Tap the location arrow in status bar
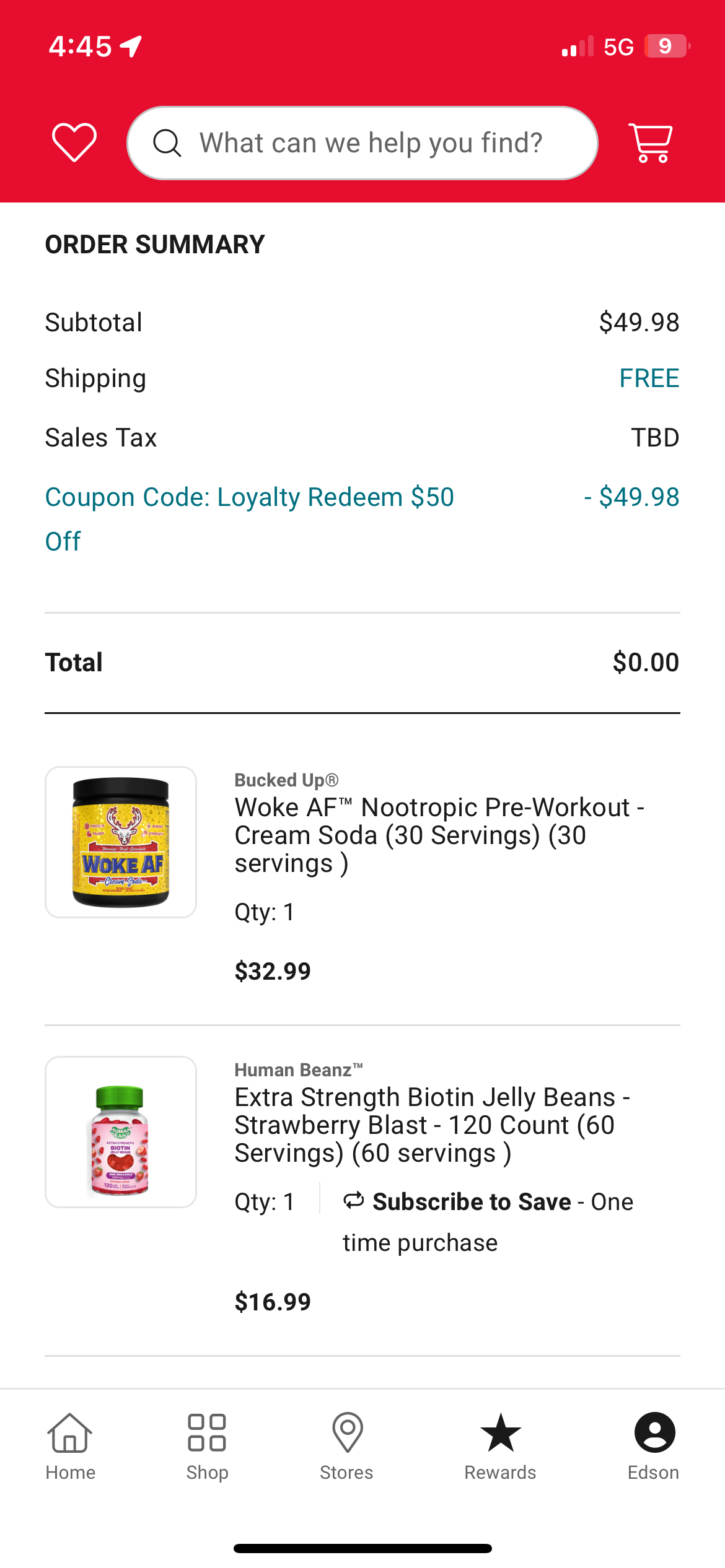Image resolution: width=725 pixels, height=1568 pixels. (x=131, y=46)
